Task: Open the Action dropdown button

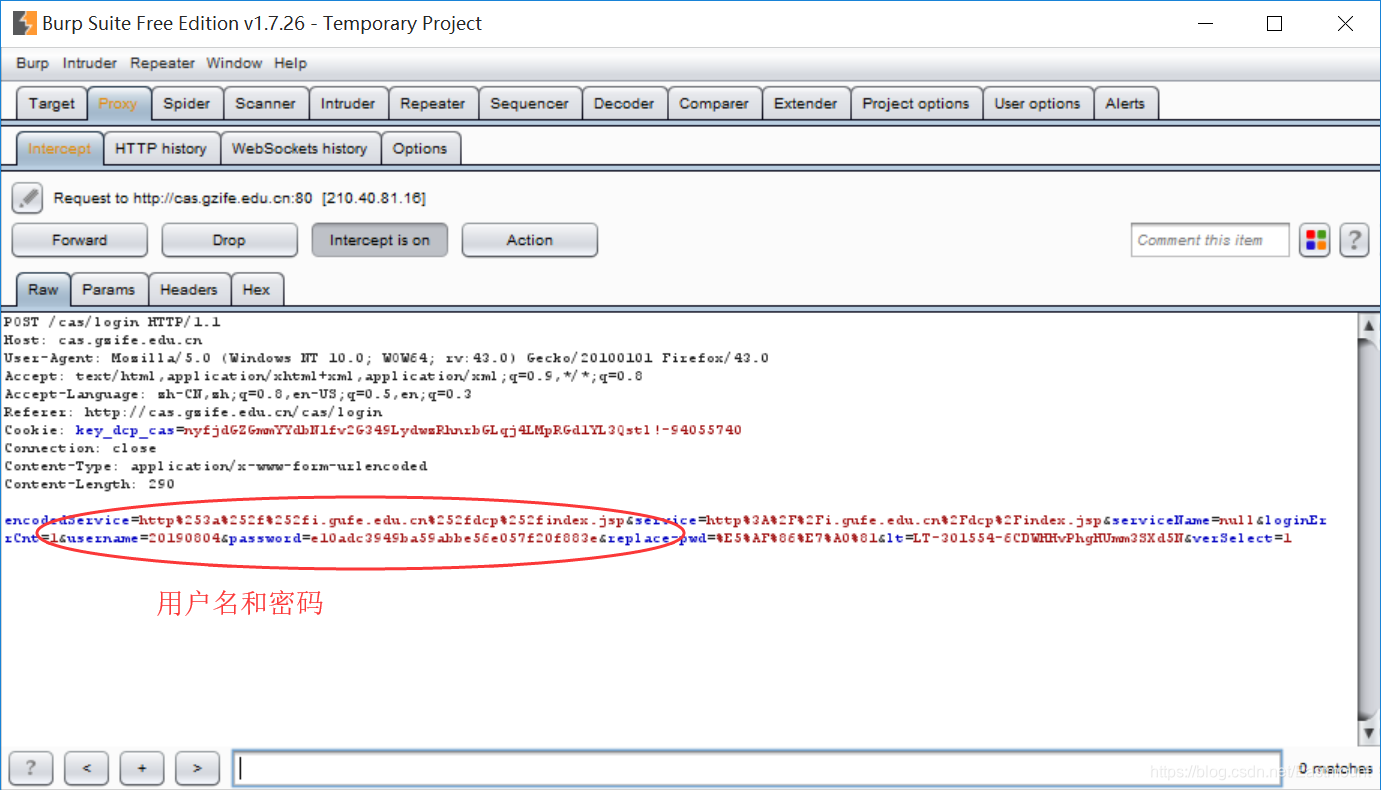Action: click(x=530, y=240)
